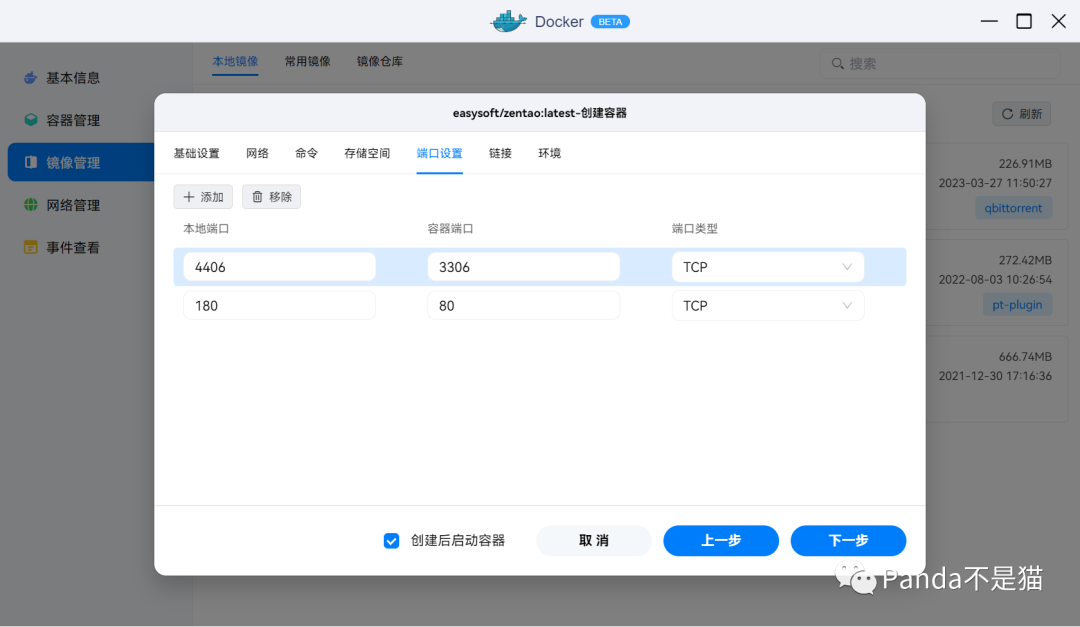1080x627 pixels.
Task: Click the 2023-03-27 11:50:27 timestamp
Action: [x=995, y=183]
